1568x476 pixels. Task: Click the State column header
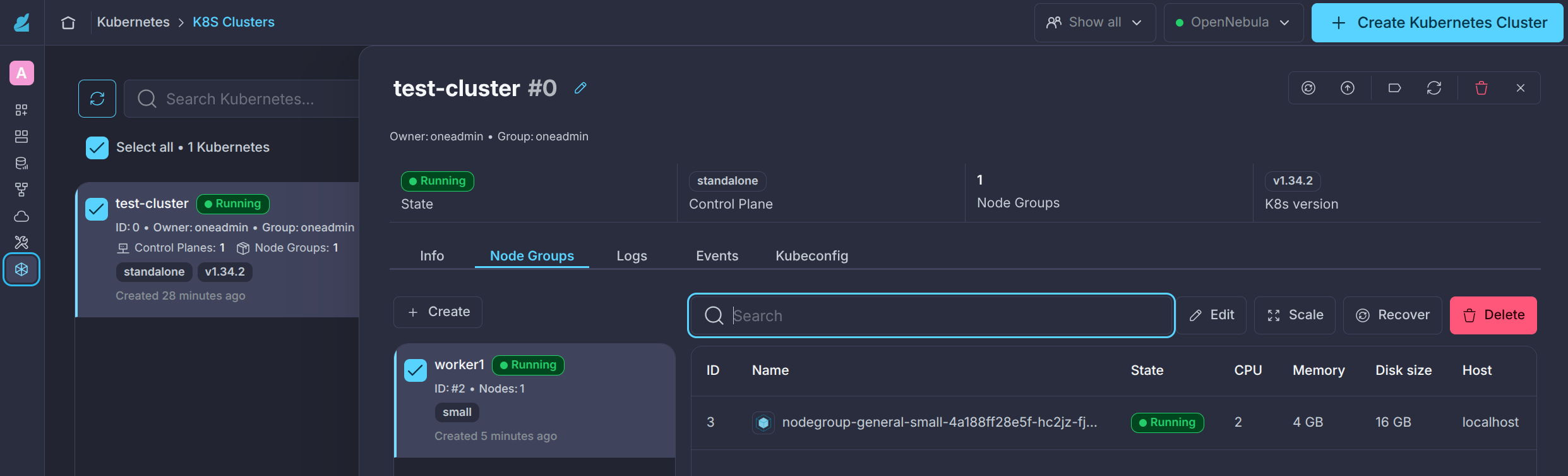coord(1147,370)
